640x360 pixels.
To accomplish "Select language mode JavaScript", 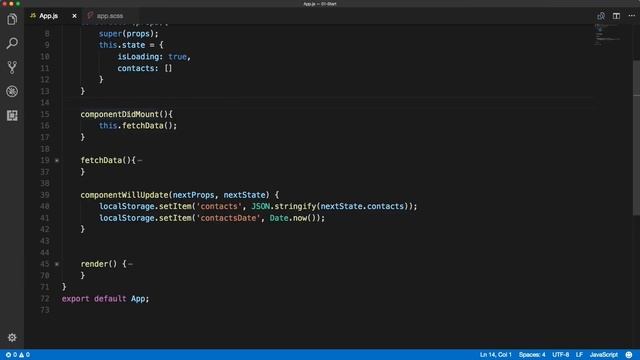I will [603, 355].
